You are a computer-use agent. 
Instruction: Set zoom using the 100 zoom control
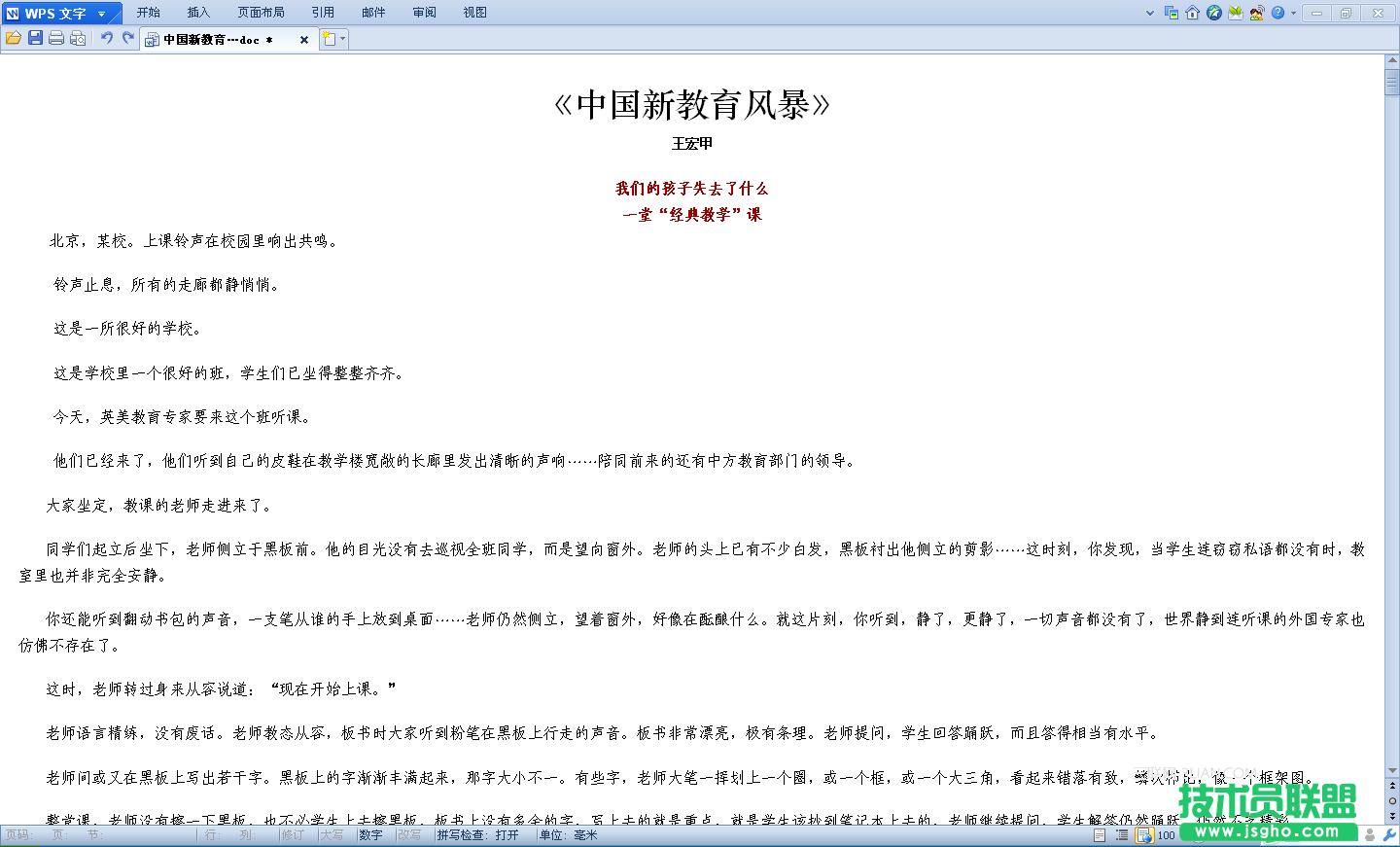[1166, 833]
